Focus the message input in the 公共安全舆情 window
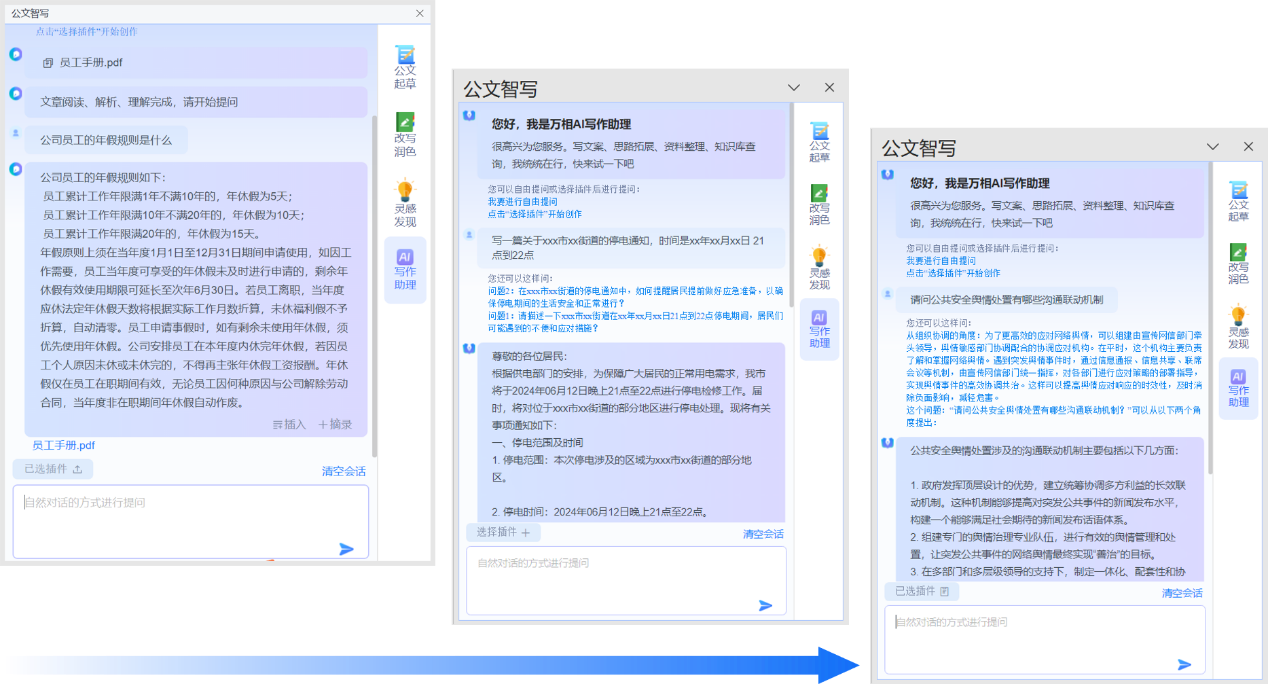1268x684 pixels. pos(1045,639)
